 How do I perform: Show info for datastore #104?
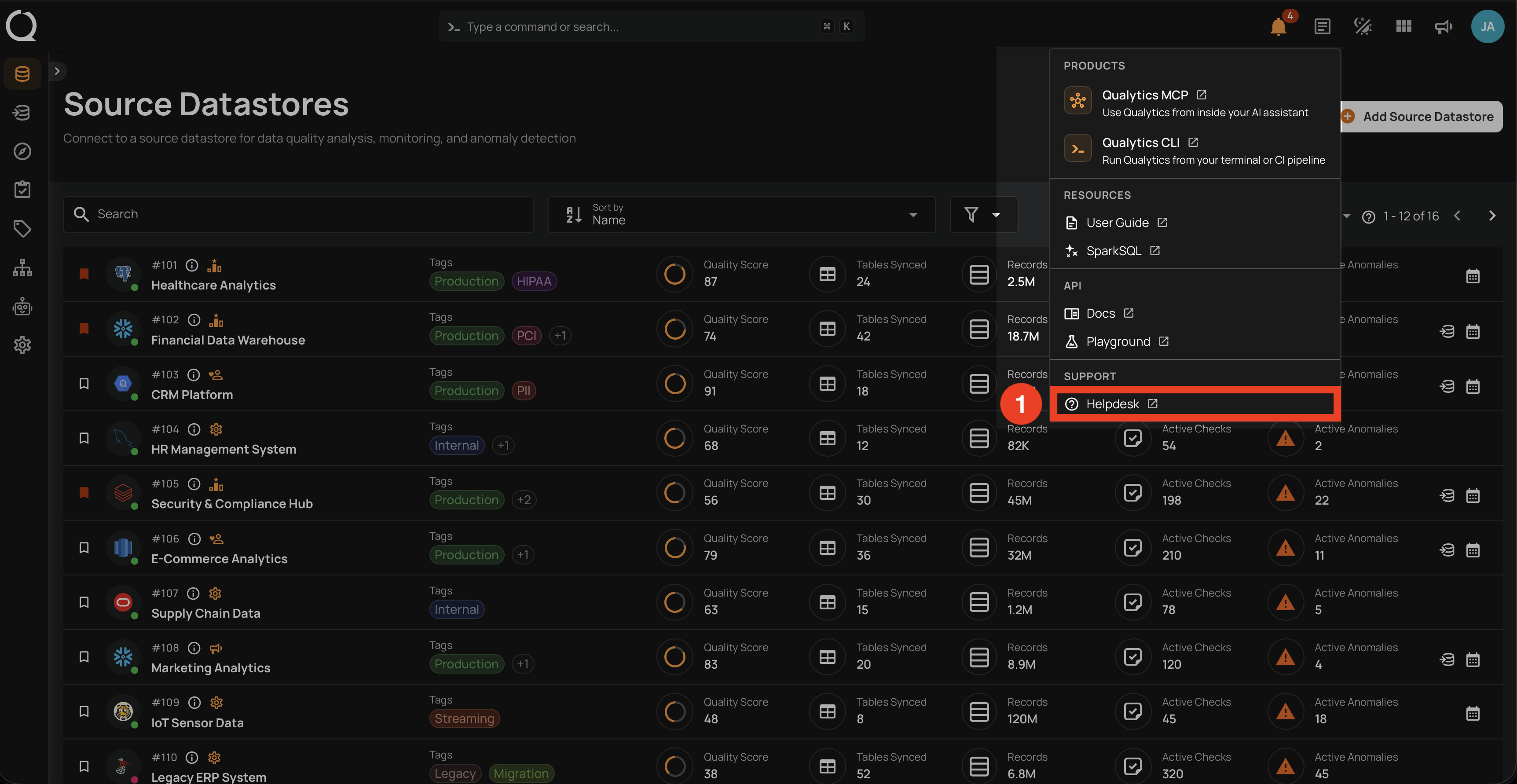tap(194, 429)
